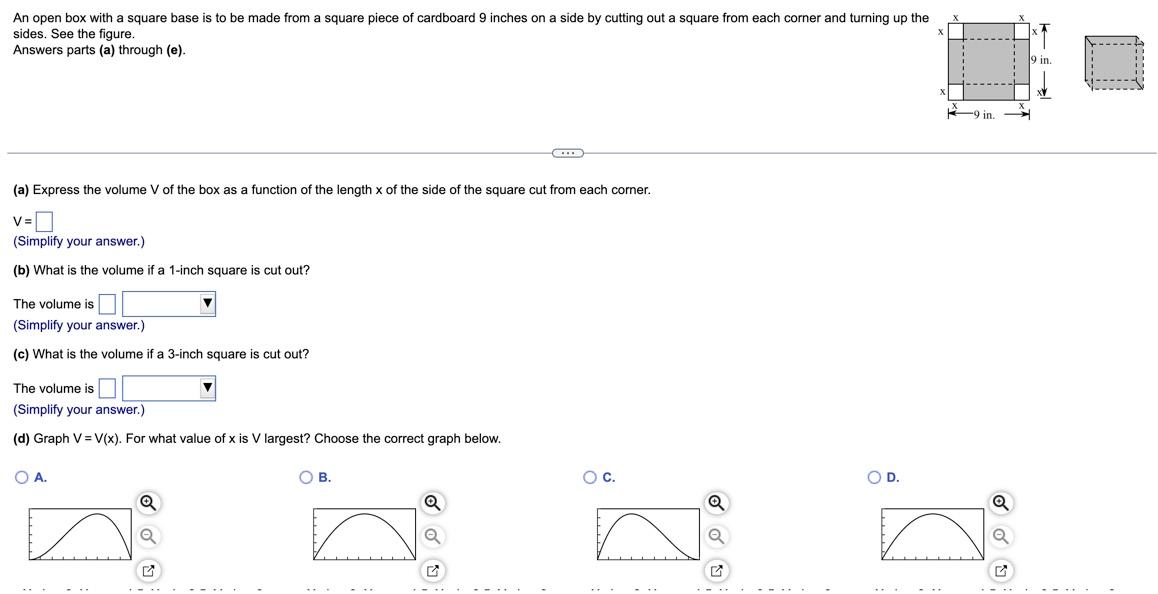1158x594 pixels.
Task: Select answer choice B radio button
Action: tap(304, 477)
